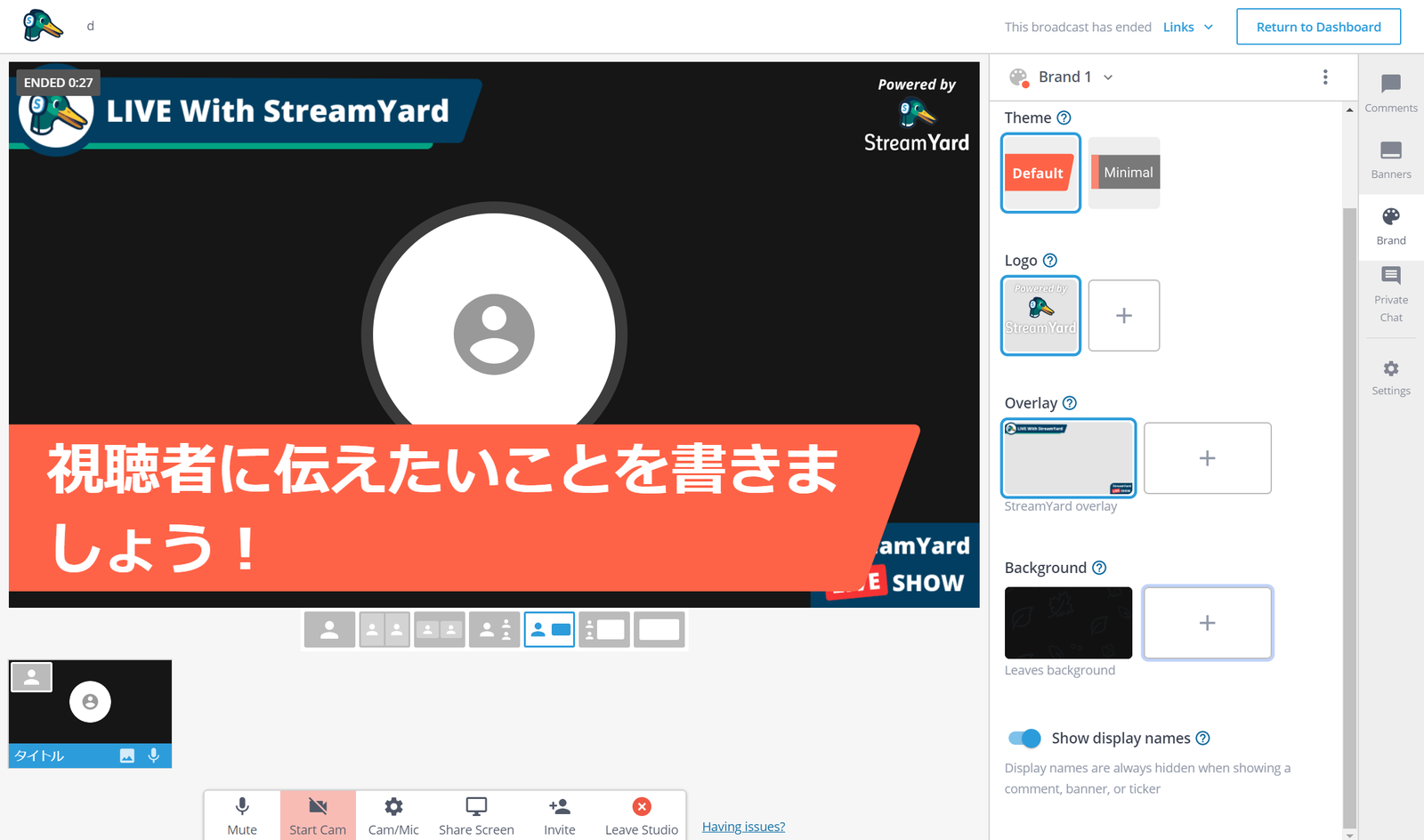Return to Dashboard
The width and height of the screenshot is (1424, 840).
1318,27
